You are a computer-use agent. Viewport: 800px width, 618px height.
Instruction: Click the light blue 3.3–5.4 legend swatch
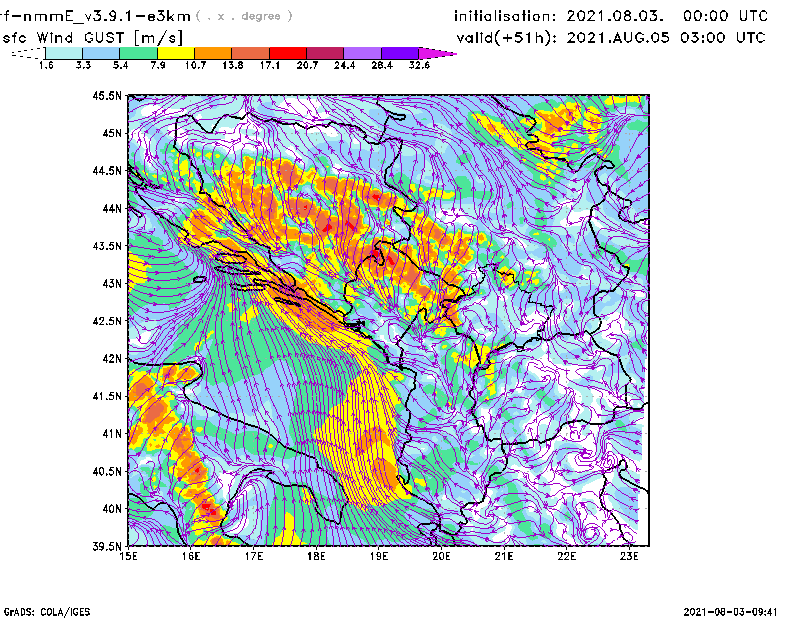click(x=101, y=53)
